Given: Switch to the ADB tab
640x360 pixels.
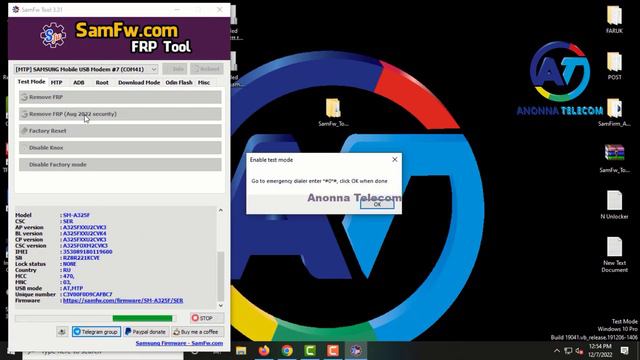Looking at the screenshot, I should click(x=78, y=82).
